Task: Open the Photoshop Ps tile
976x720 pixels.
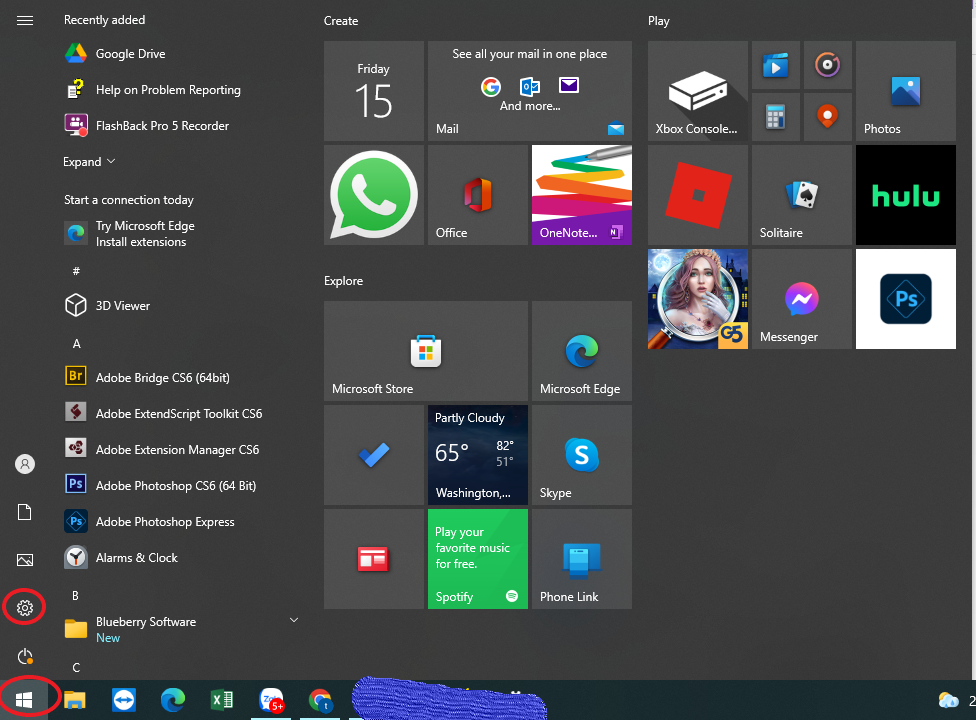Action: (x=906, y=299)
